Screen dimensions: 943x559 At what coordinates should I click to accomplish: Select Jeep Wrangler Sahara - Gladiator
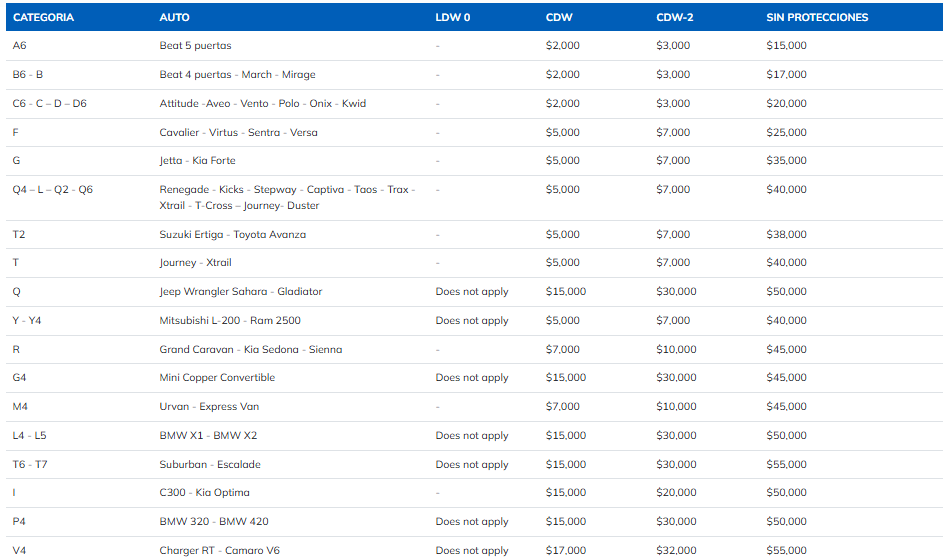(241, 292)
